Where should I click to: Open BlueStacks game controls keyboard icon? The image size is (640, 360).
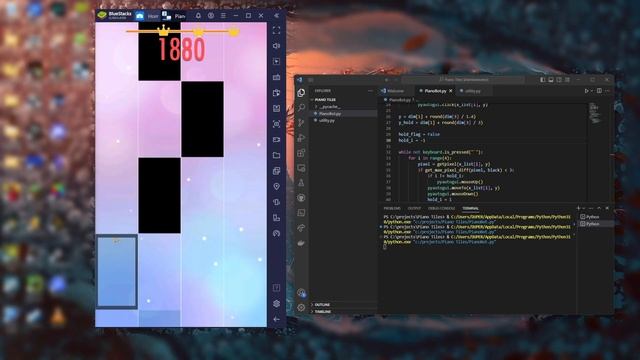276,77
